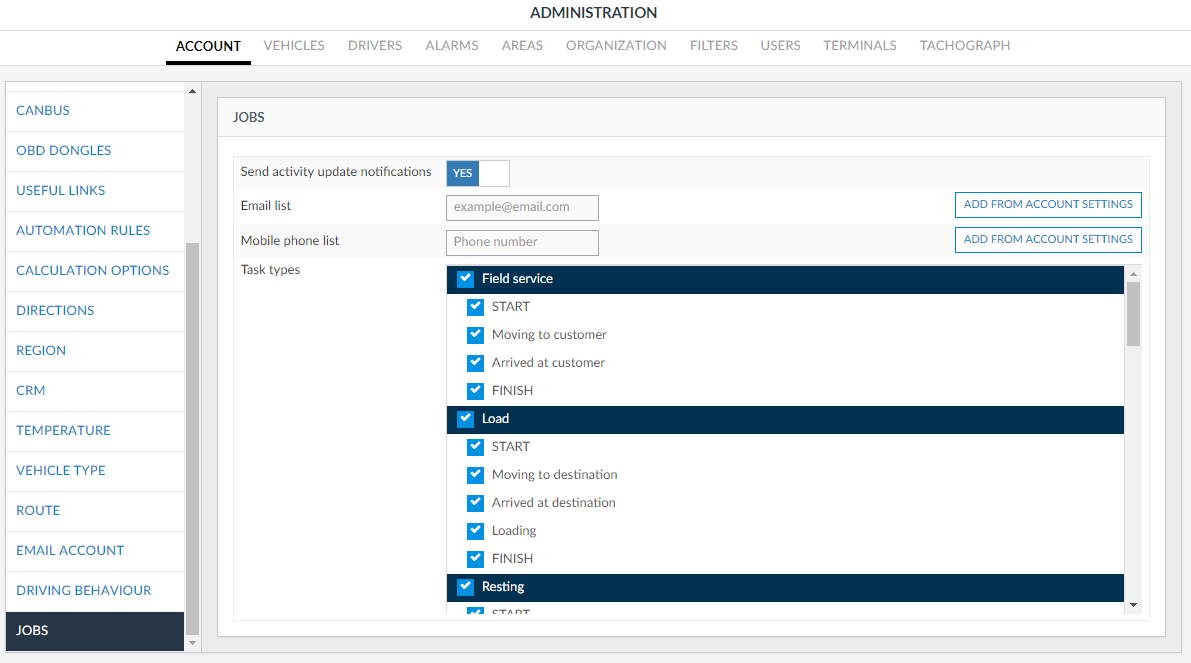The height and width of the screenshot is (663, 1191).
Task: Uncheck the Resting group checkbox
Action: pos(465,587)
